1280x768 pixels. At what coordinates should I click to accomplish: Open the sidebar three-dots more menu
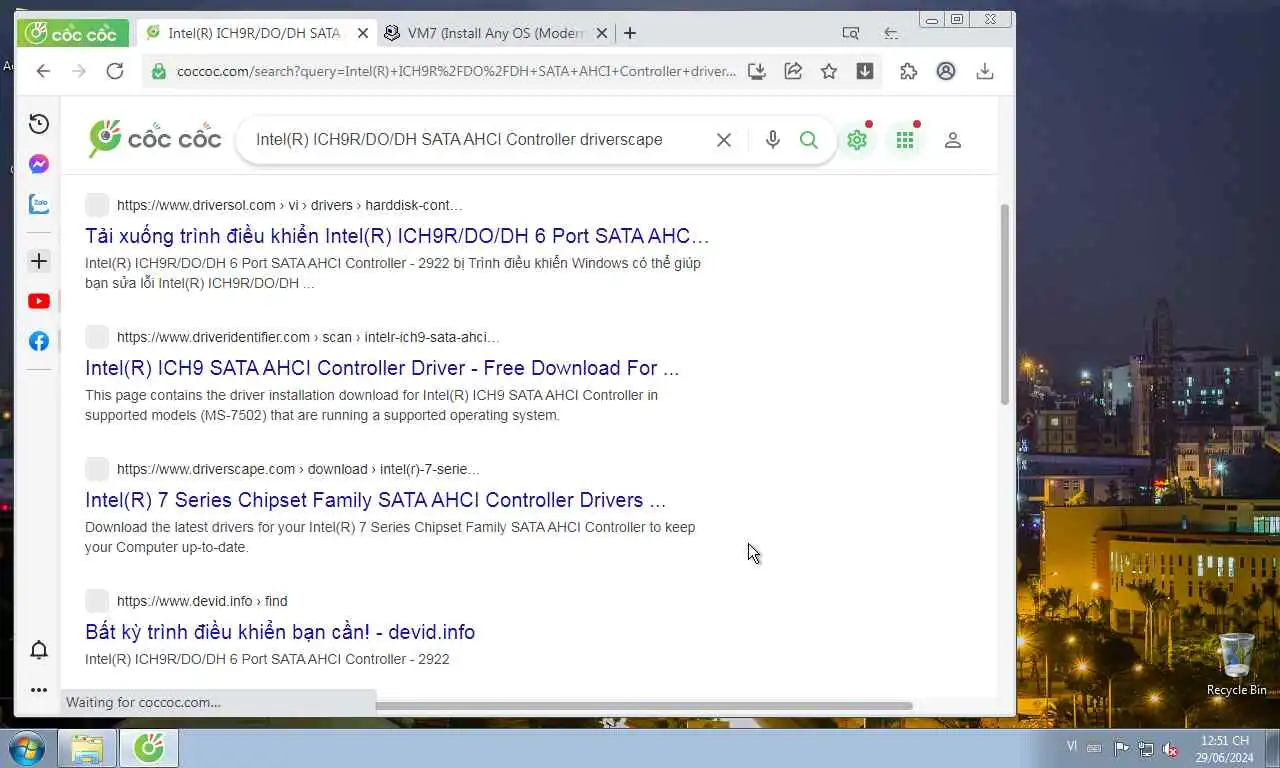(x=39, y=689)
